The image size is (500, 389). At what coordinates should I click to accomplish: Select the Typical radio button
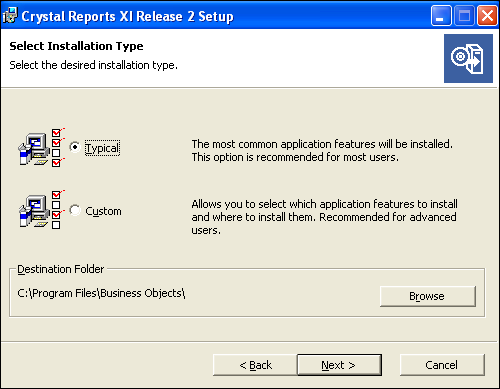(75, 147)
